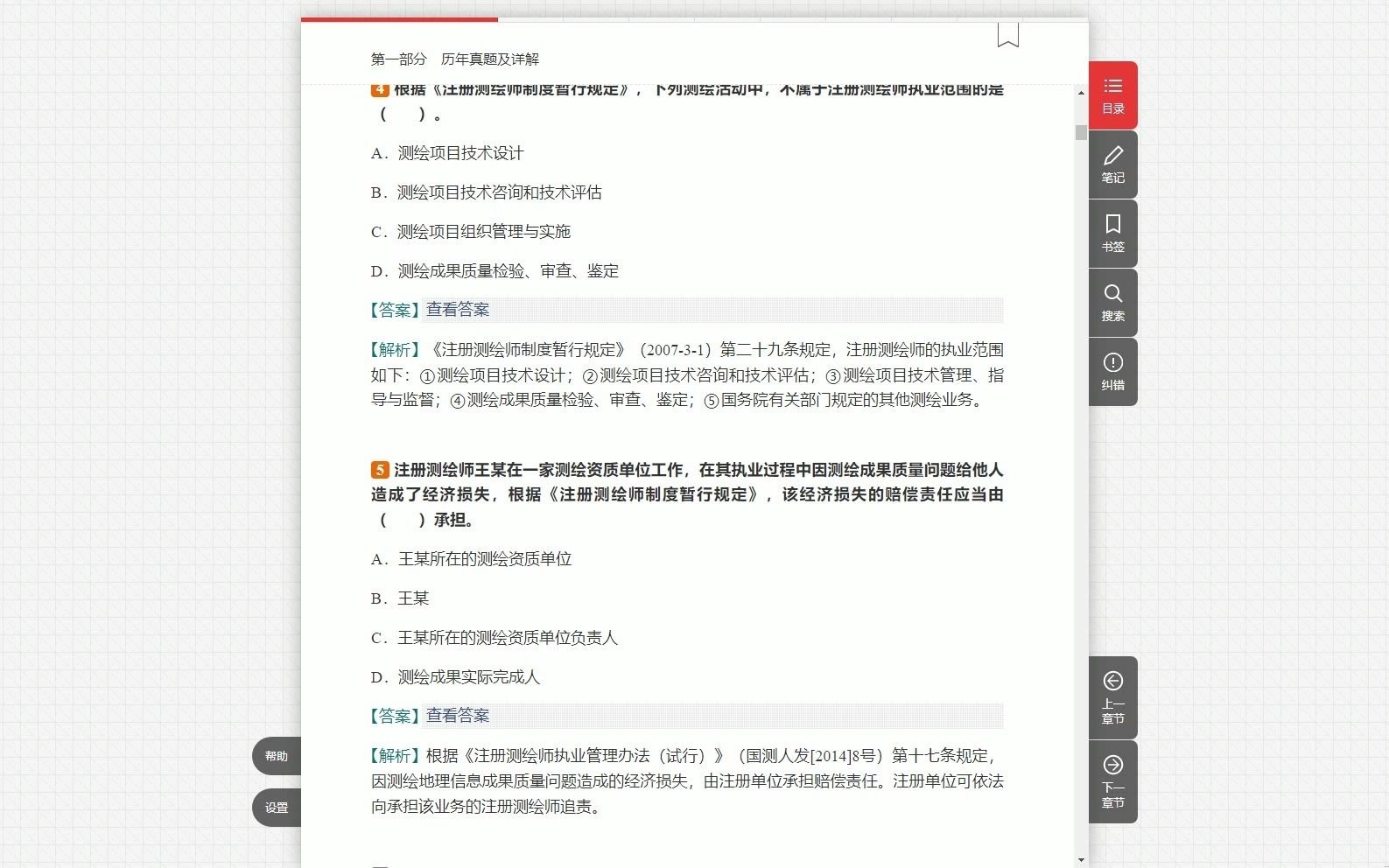
Task: Select option B 王某
Action: [x=400, y=598]
